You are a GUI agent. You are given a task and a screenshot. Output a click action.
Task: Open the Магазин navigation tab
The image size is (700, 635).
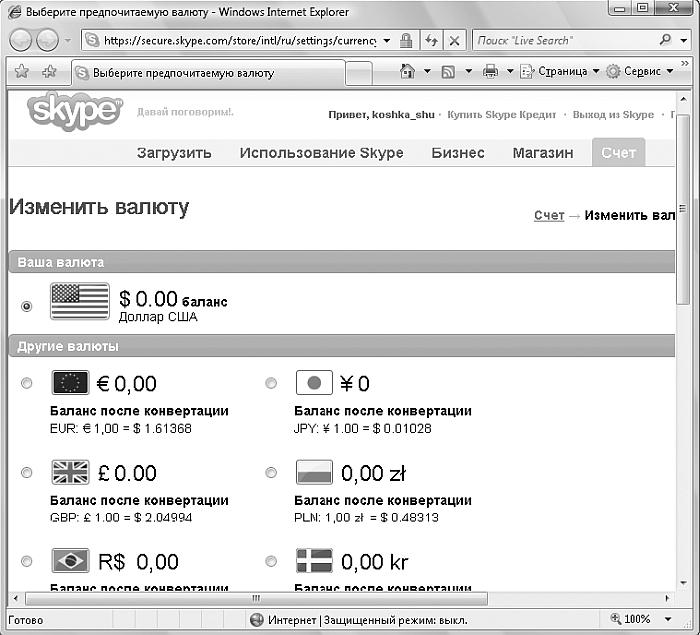pos(543,153)
